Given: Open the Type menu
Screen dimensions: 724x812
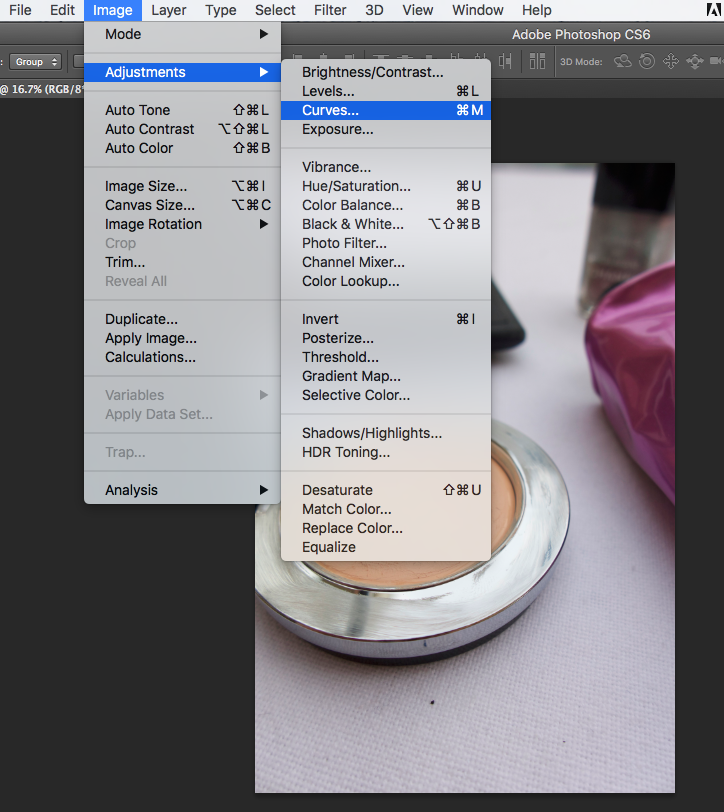Looking at the screenshot, I should click(x=221, y=10).
